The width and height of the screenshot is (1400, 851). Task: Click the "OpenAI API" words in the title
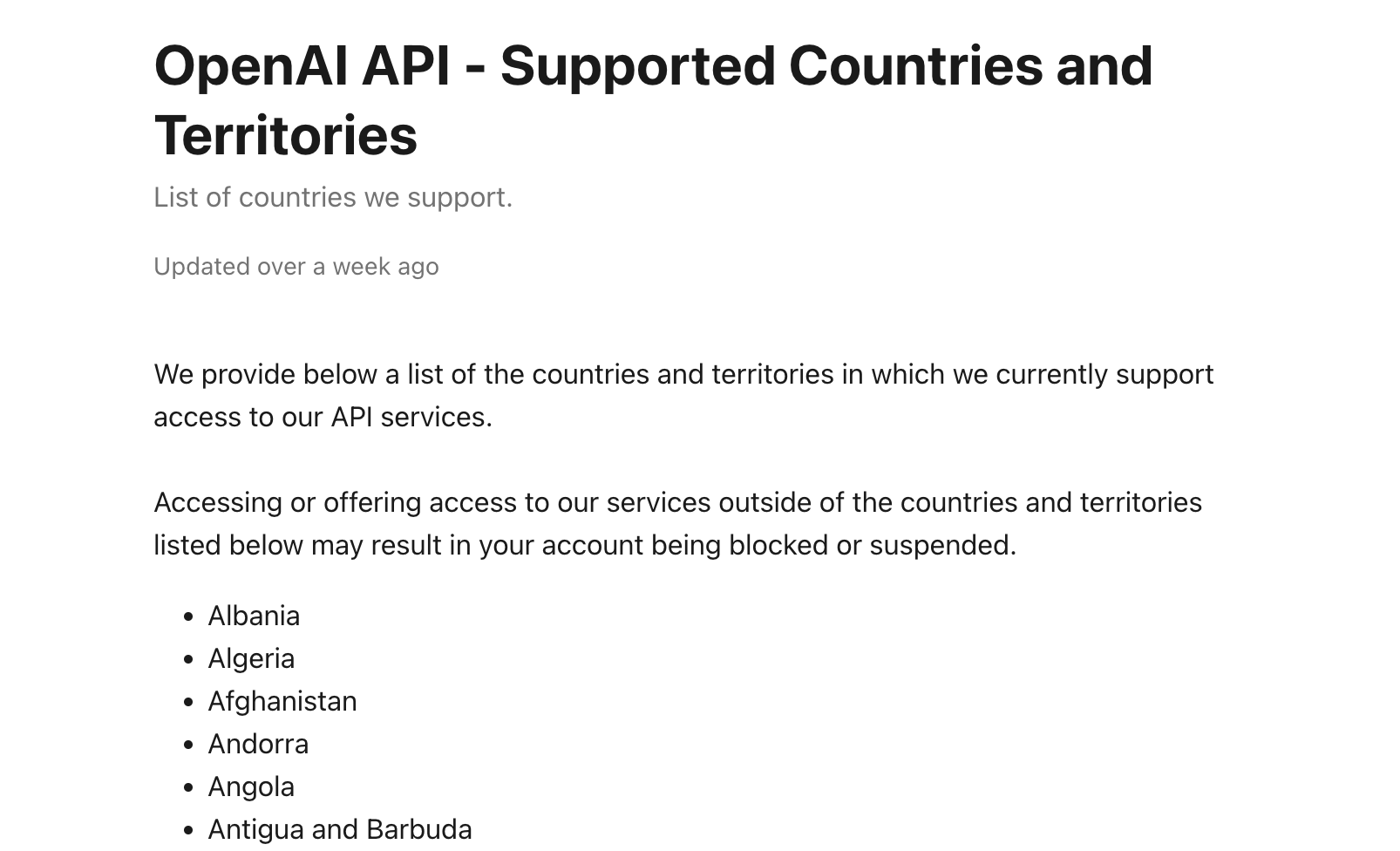302,66
